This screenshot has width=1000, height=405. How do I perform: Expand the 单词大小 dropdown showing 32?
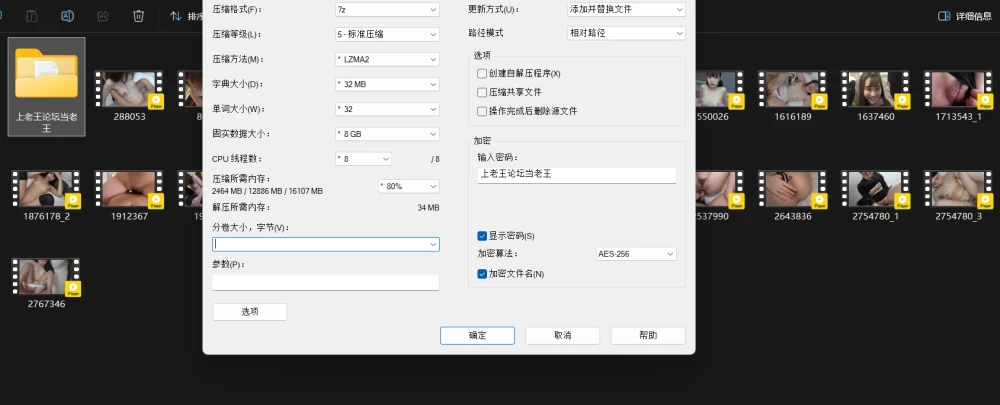pyautogui.click(x=386, y=109)
